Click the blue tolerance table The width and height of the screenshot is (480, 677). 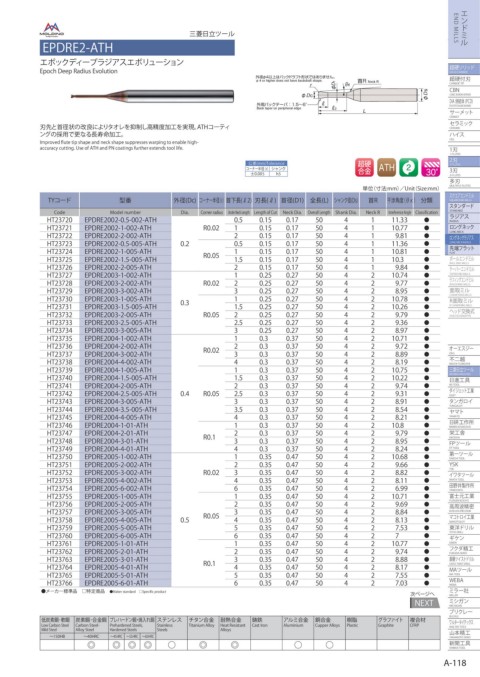(266, 168)
